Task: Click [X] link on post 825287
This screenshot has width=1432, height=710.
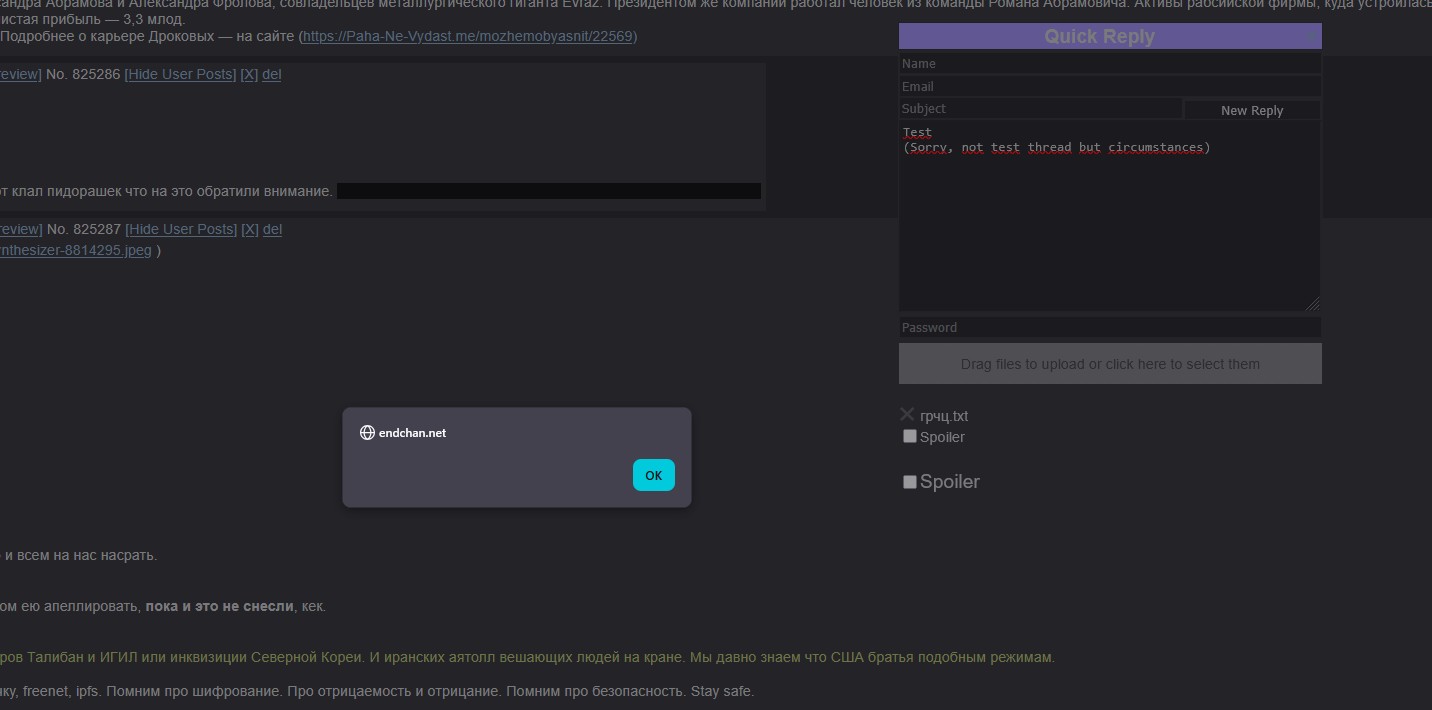Action: click(x=250, y=229)
